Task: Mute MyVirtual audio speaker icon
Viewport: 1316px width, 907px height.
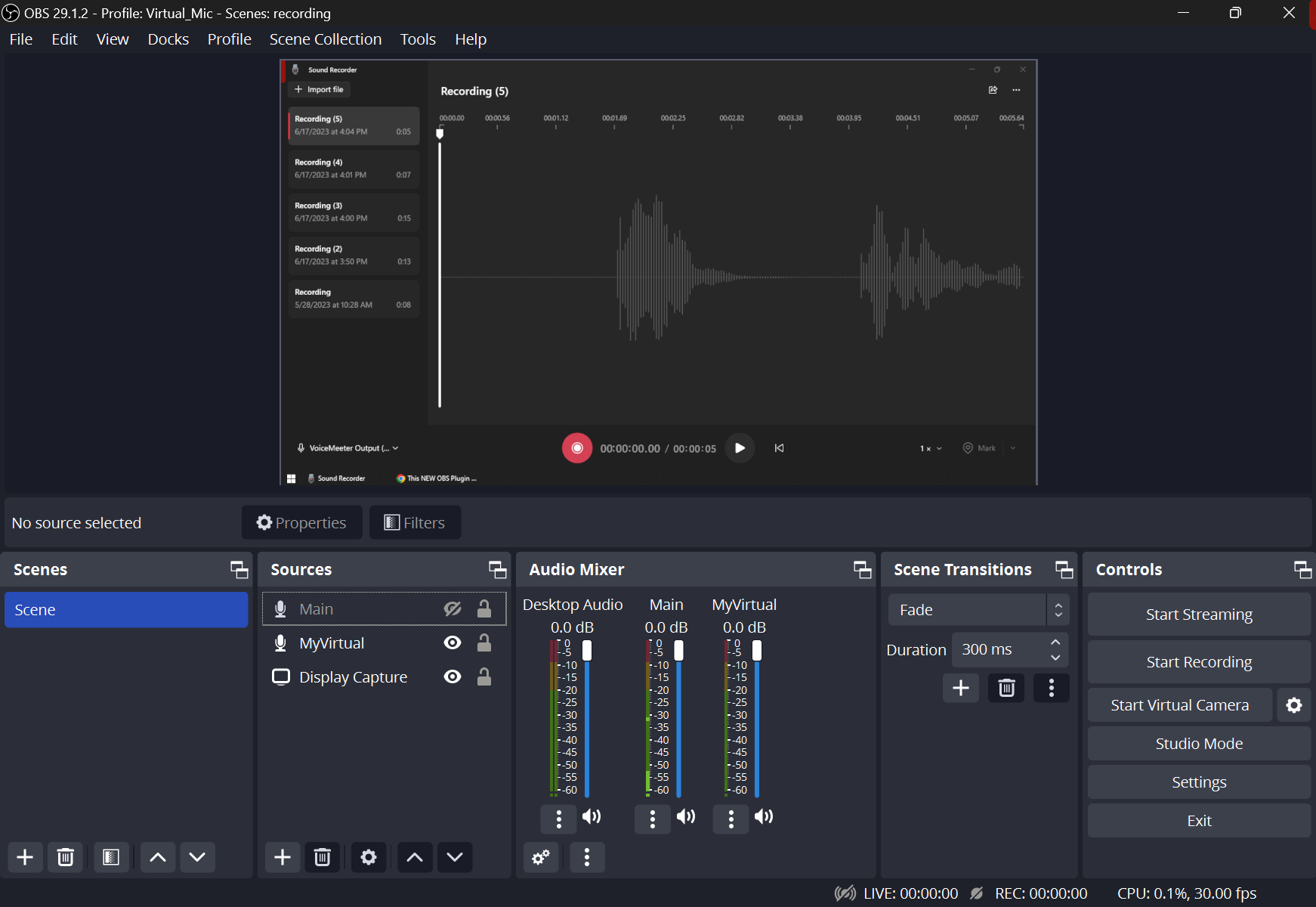Action: 764,816
